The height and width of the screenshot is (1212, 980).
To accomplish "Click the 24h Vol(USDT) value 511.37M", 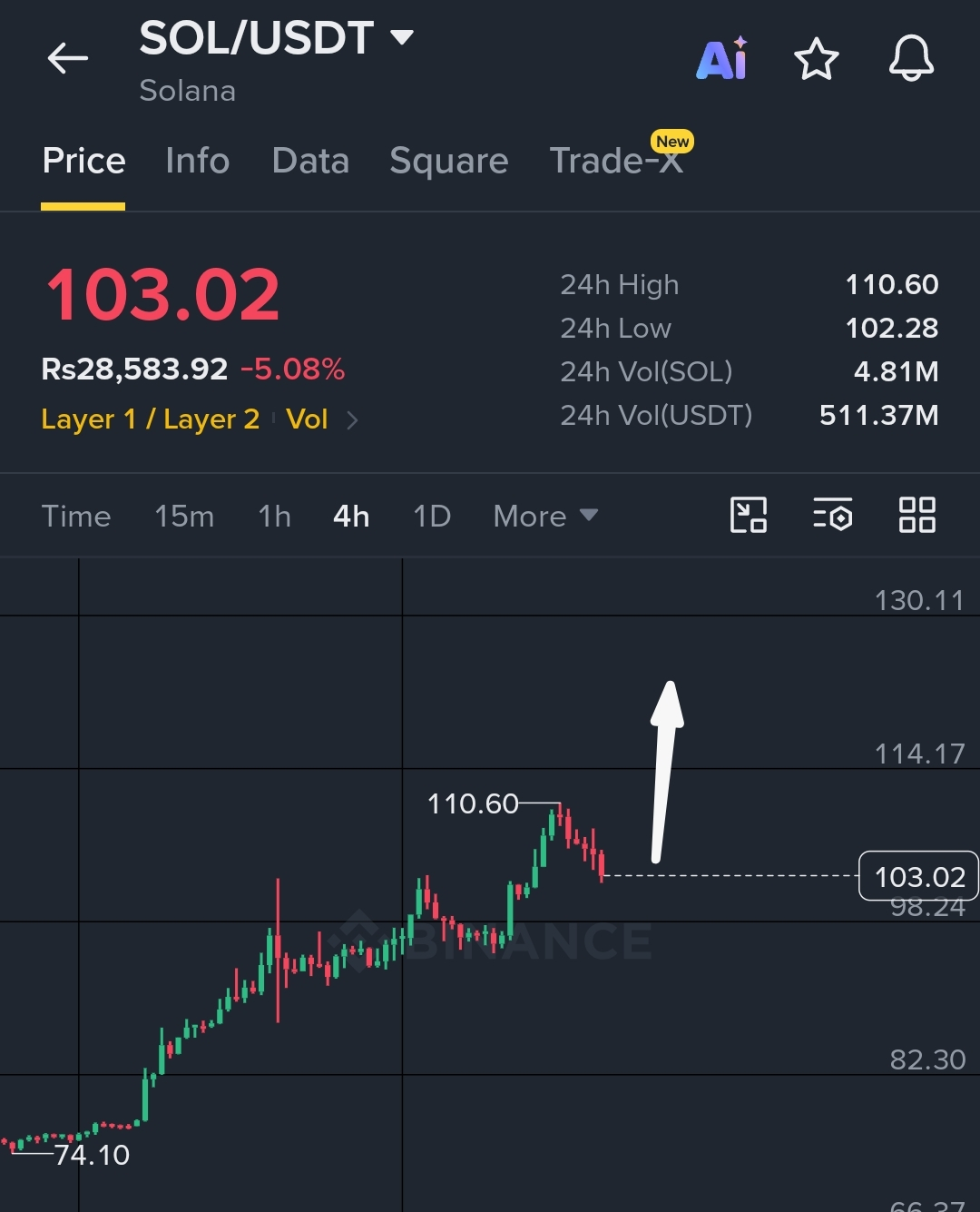I will pos(879,415).
